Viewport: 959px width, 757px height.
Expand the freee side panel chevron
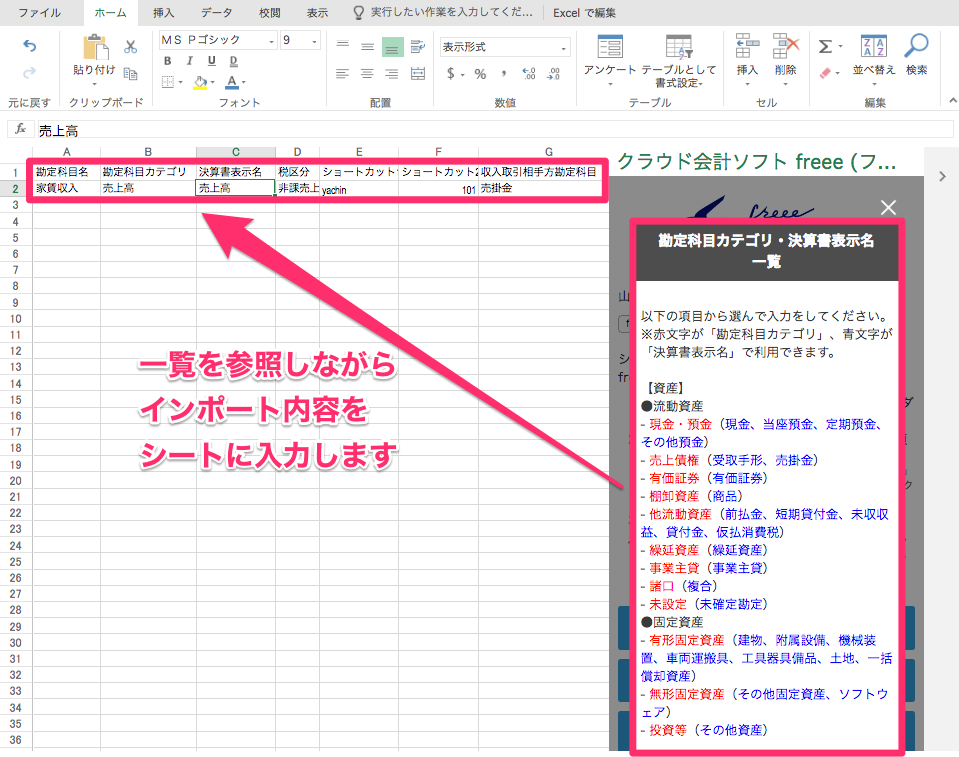pyautogui.click(x=942, y=176)
